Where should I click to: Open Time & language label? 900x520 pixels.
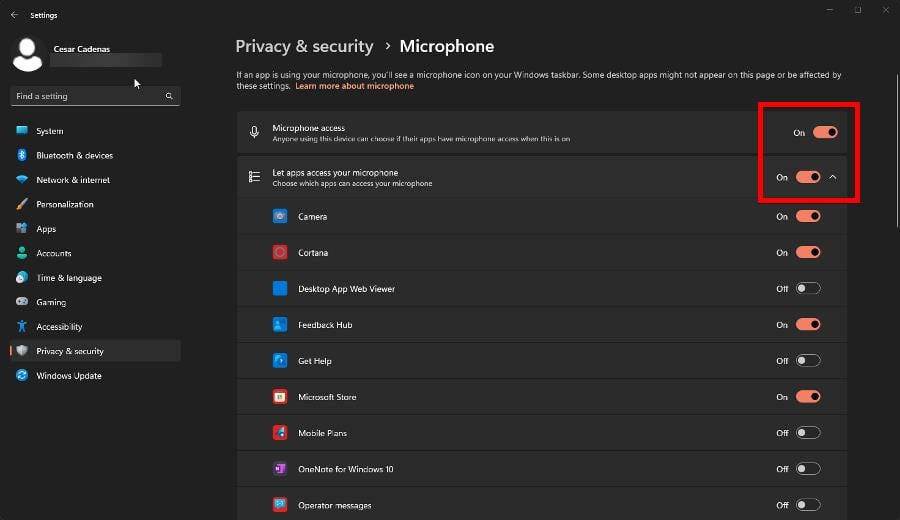[69, 278]
